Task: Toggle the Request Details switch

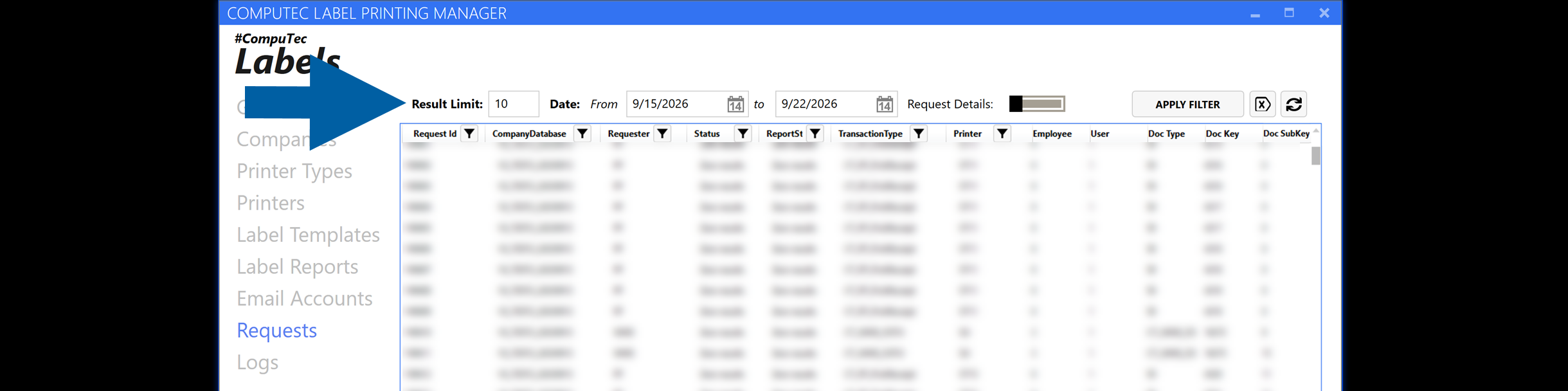Action: 1037,104
